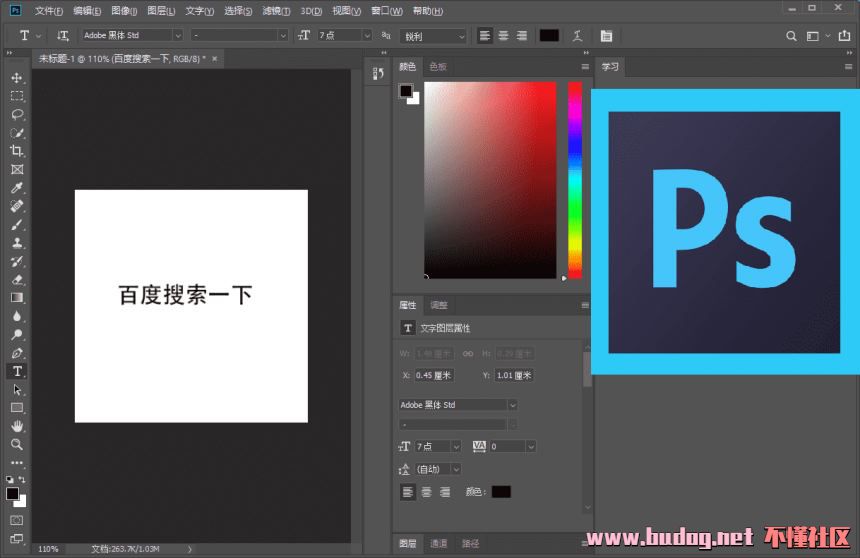
Task: Center text in options bar
Action: tap(503, 36)
